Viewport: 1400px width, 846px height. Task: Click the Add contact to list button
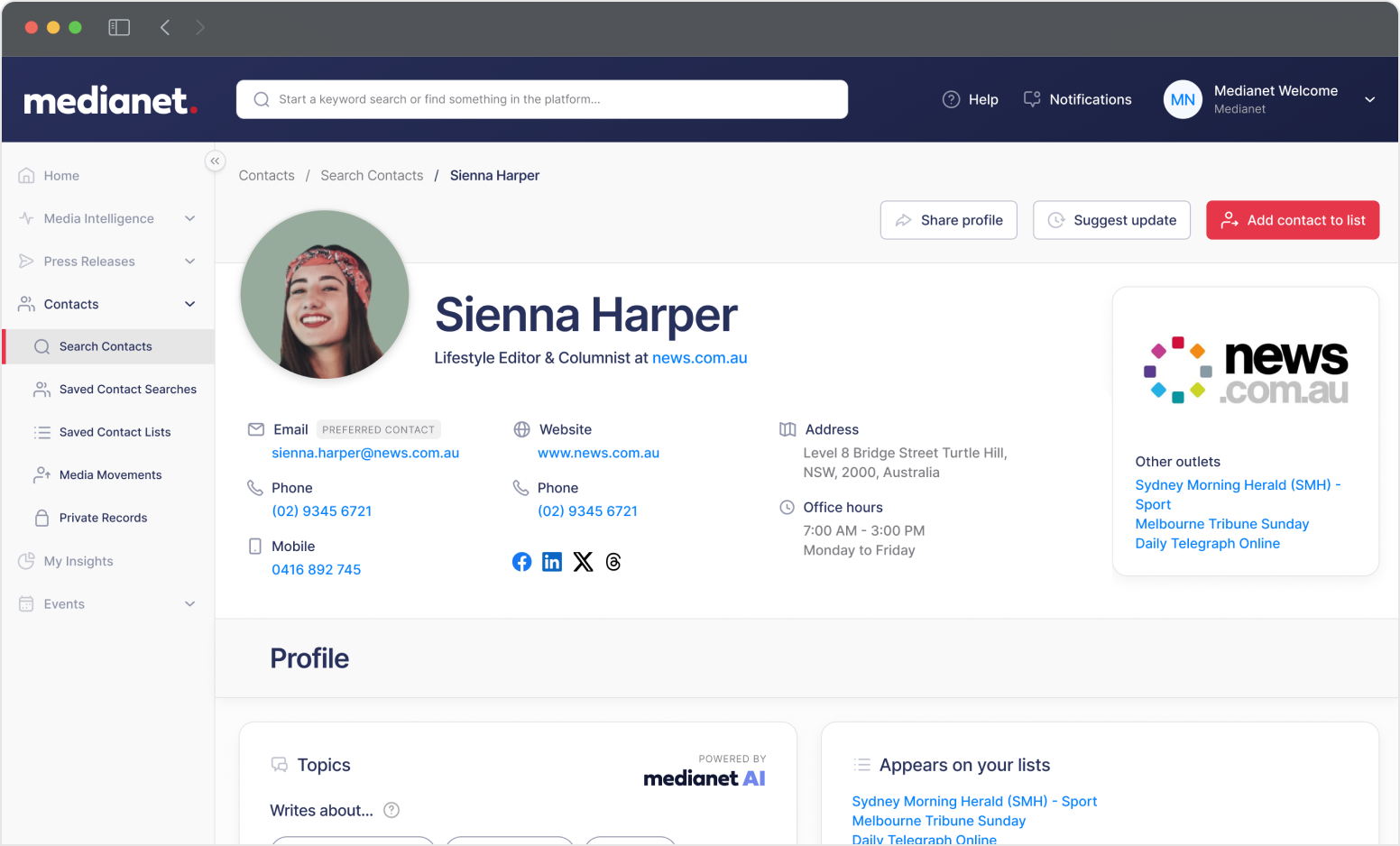1292,219
